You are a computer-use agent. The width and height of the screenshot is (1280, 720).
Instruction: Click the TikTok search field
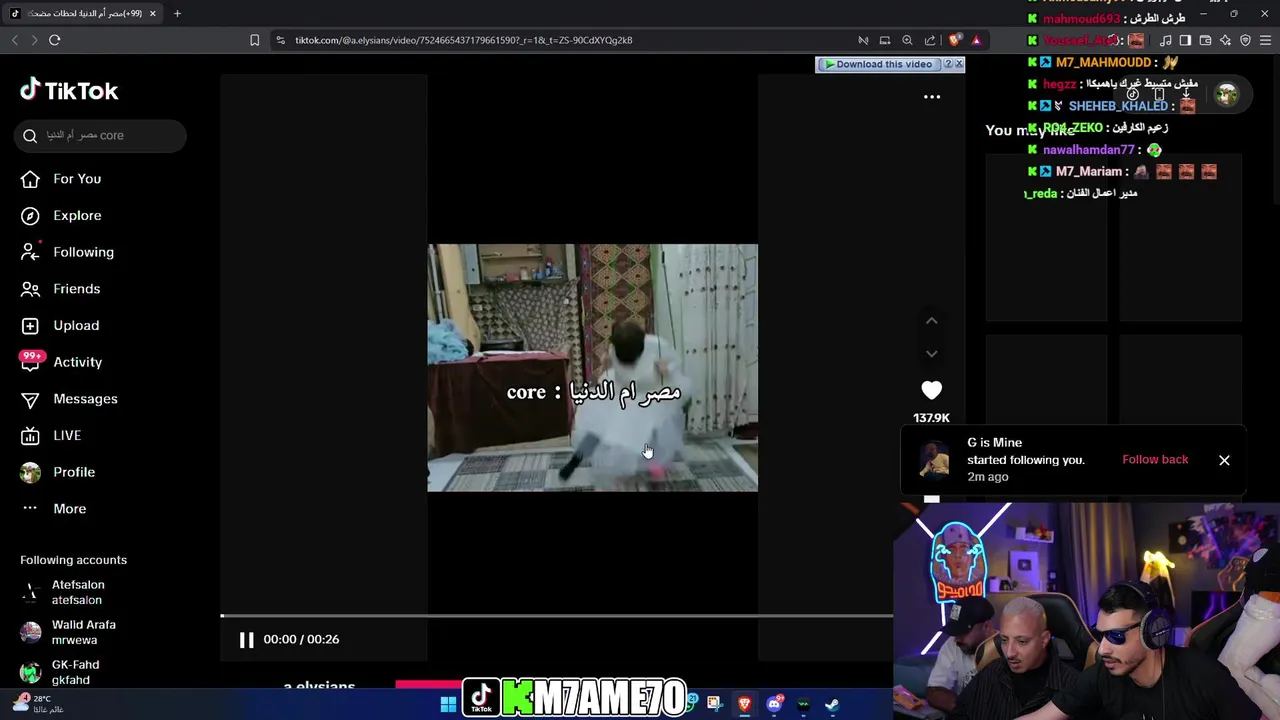100,135
